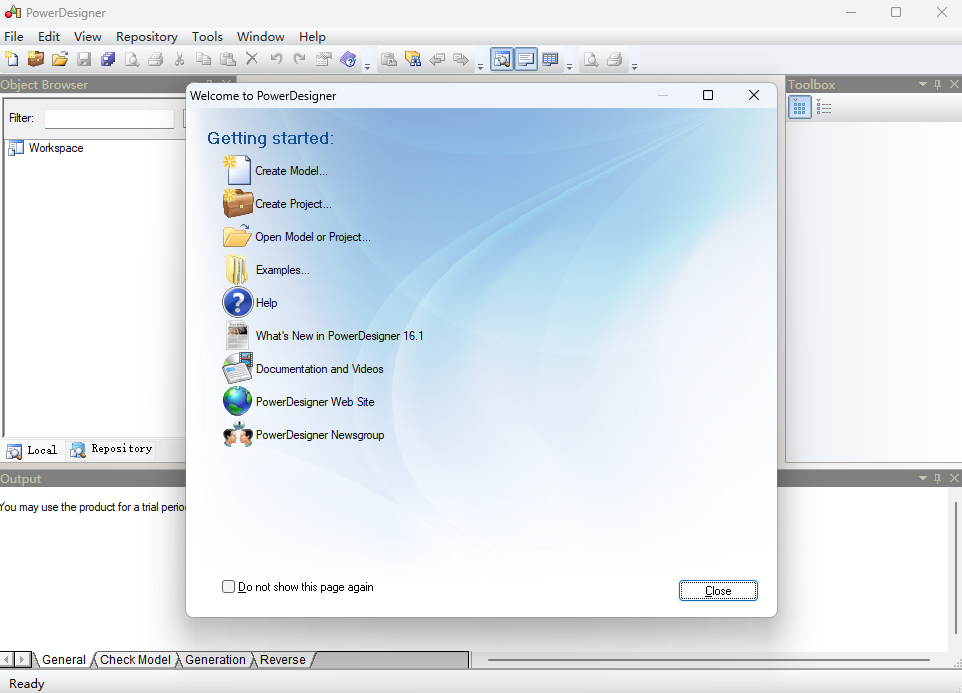This screenshot has height=693, width=962.
Task: Click the blue Help question mark icon
Action: pyautogui.click(x=237, y=302)
